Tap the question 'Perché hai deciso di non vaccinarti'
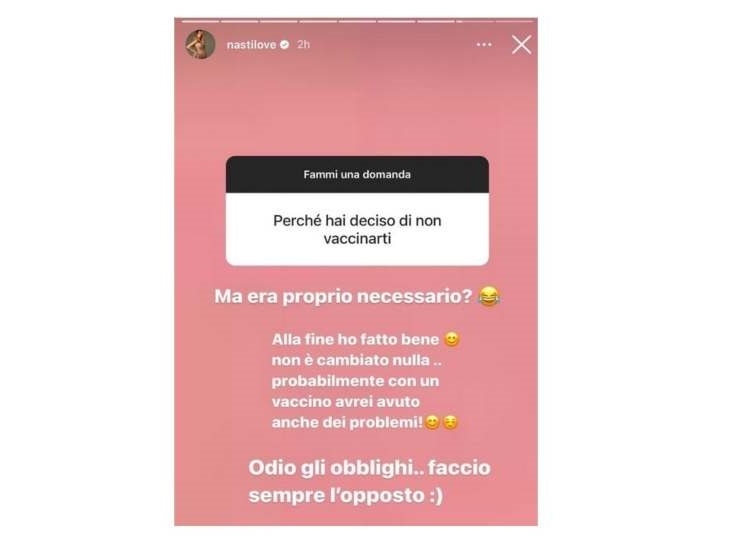The height and width of the screenshot is (550, 740). point(357,229)
